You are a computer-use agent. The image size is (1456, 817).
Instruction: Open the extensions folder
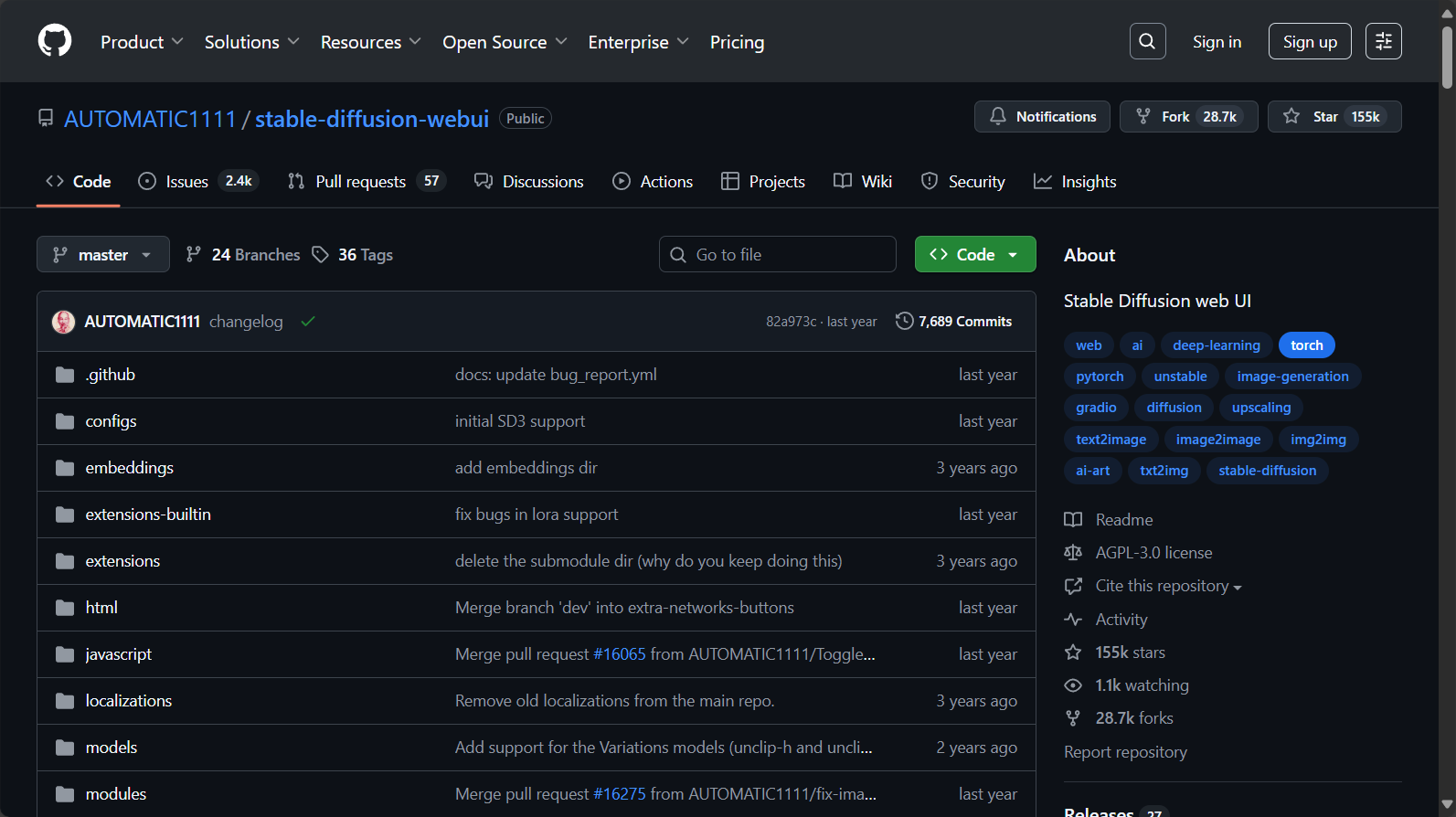pyautogui.click(x=122, y=561)
